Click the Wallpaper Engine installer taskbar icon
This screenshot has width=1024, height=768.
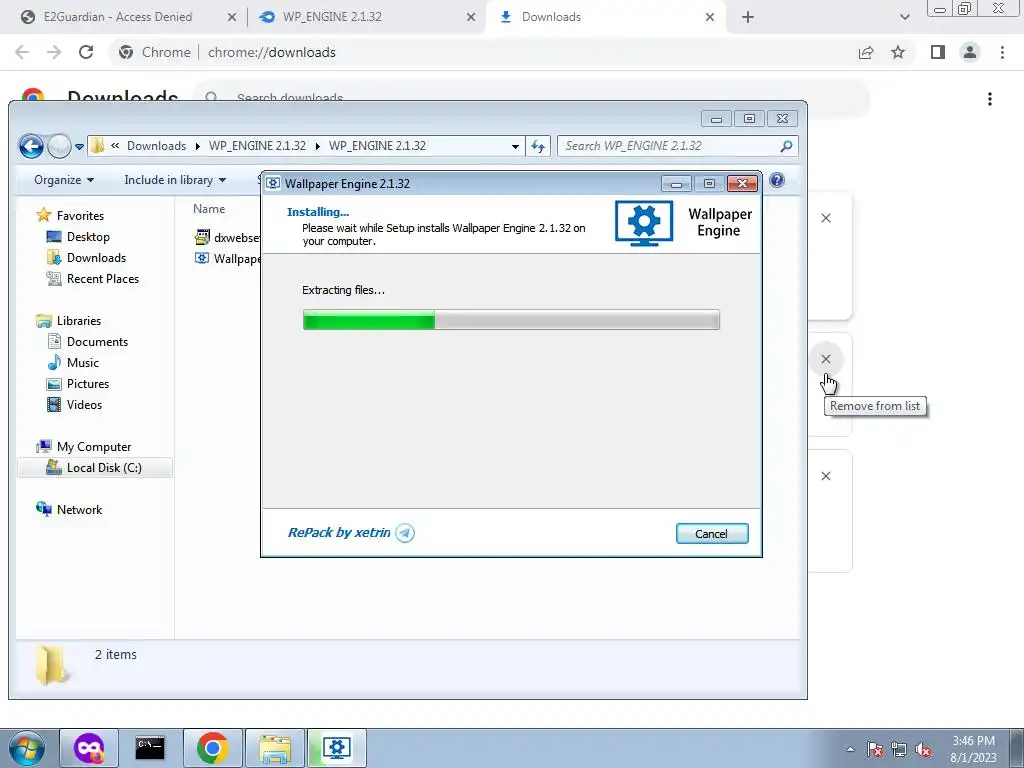coord(336,748)
